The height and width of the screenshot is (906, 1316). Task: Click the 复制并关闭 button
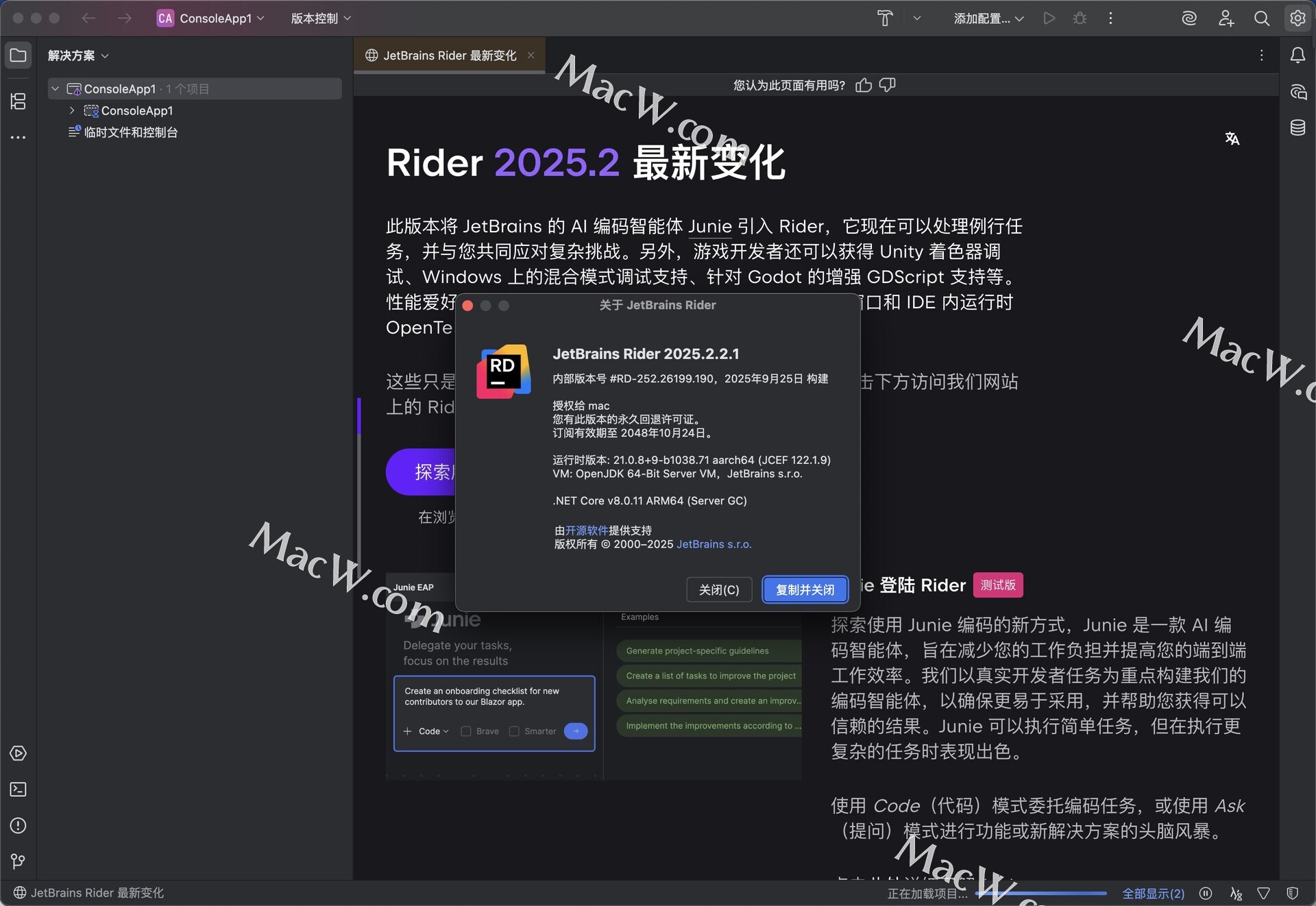click(805, 590)
